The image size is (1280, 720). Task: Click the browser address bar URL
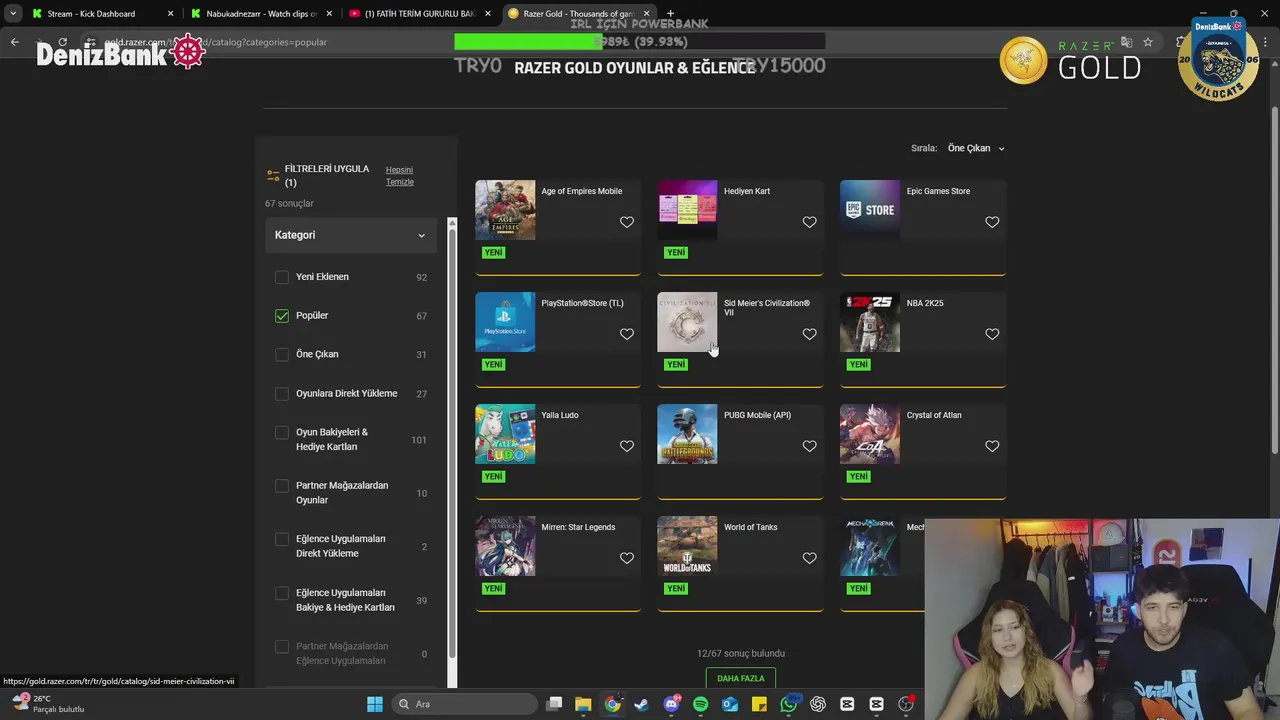pyautogui.click(x=216, y=42)
